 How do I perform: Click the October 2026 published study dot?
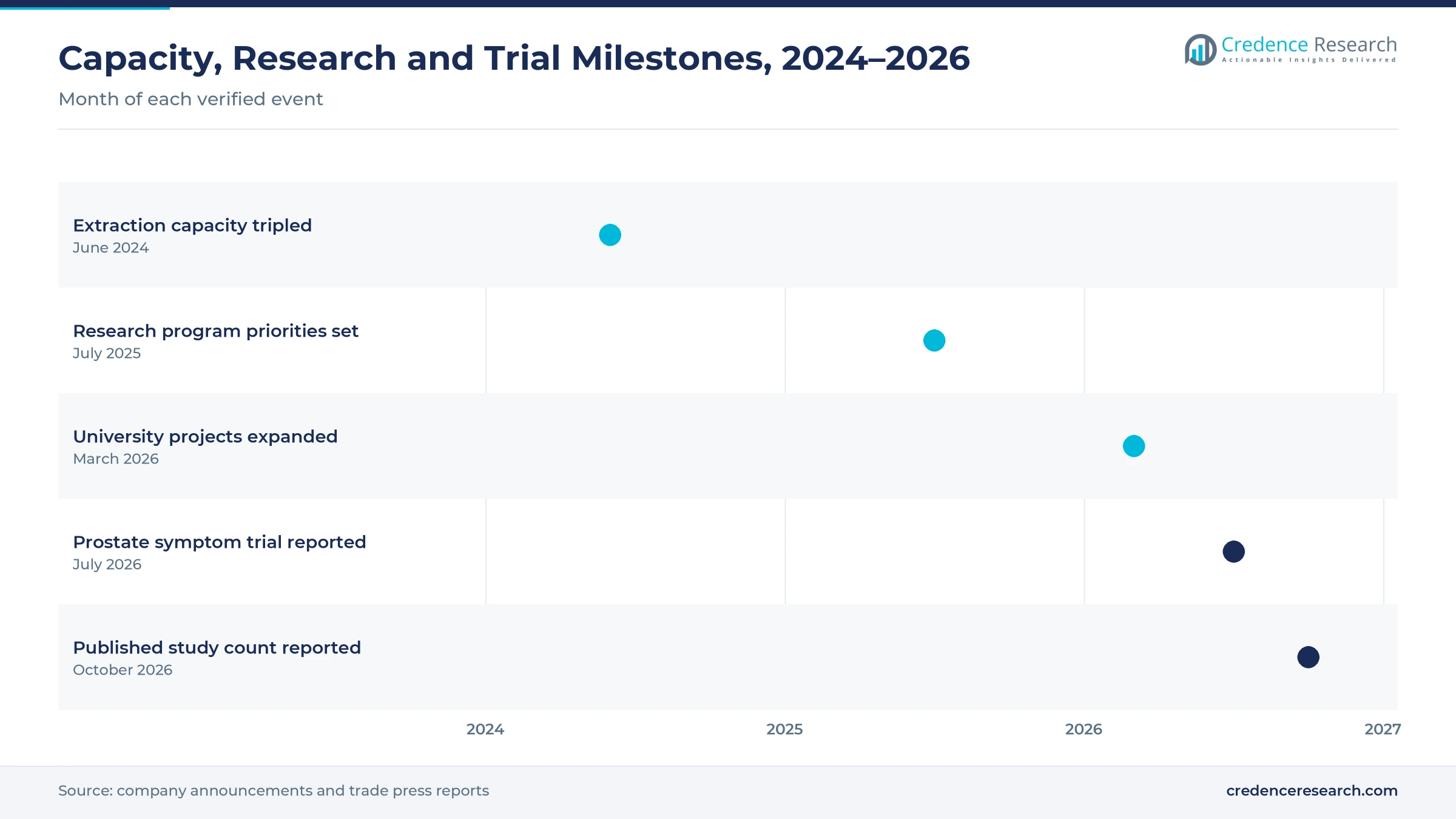point(1308,657)
